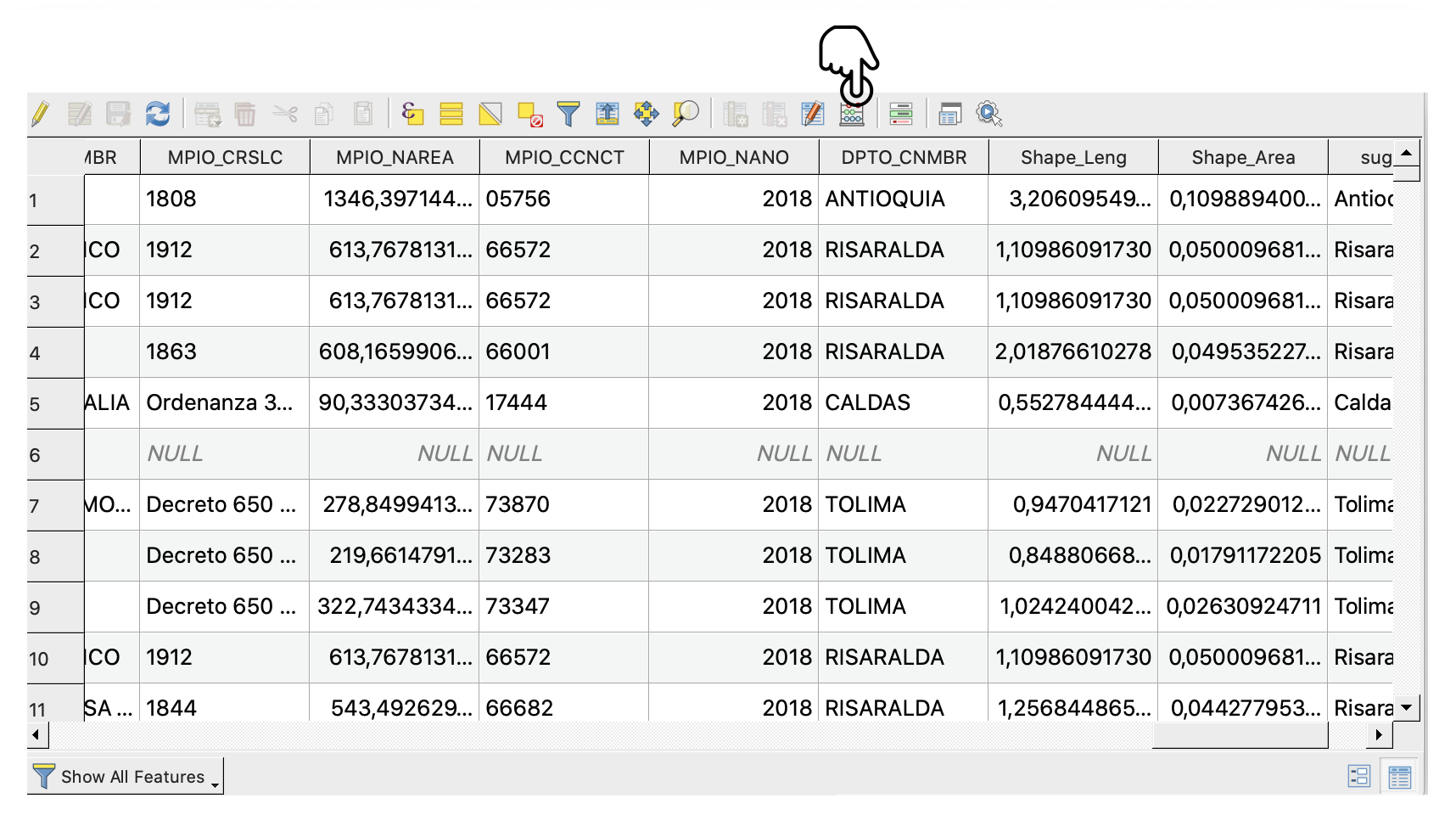Click the Ordenanza 3... cell

click(225, 403)
